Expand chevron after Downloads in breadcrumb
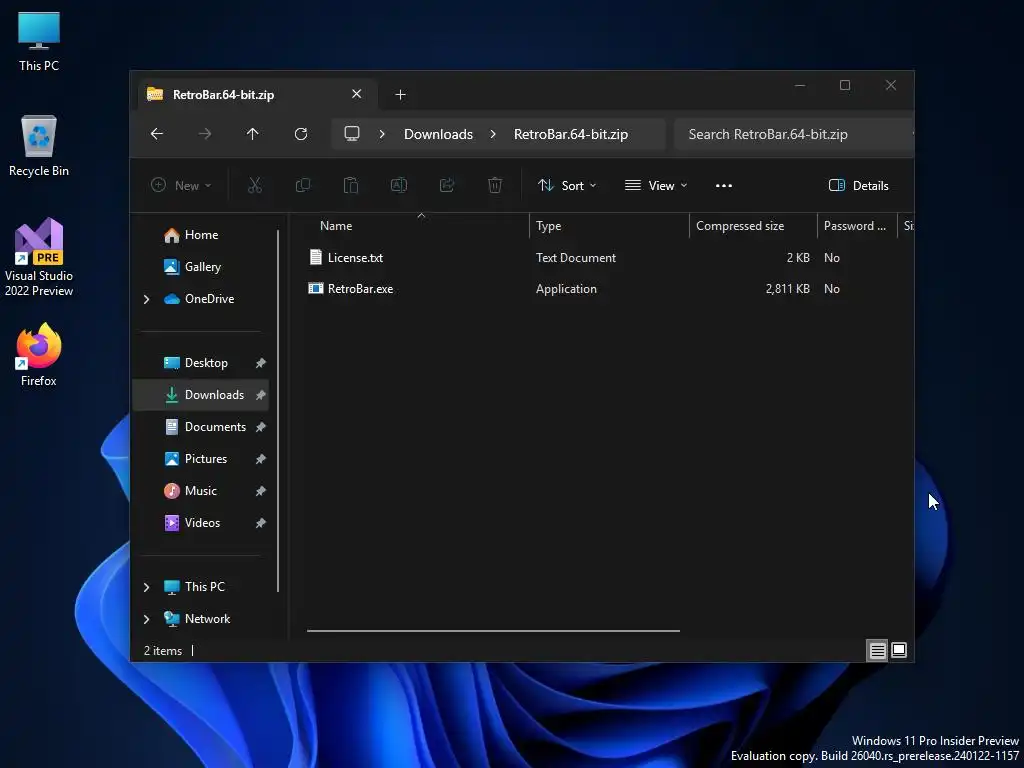Screen dimensions: 1024x768 493,134
